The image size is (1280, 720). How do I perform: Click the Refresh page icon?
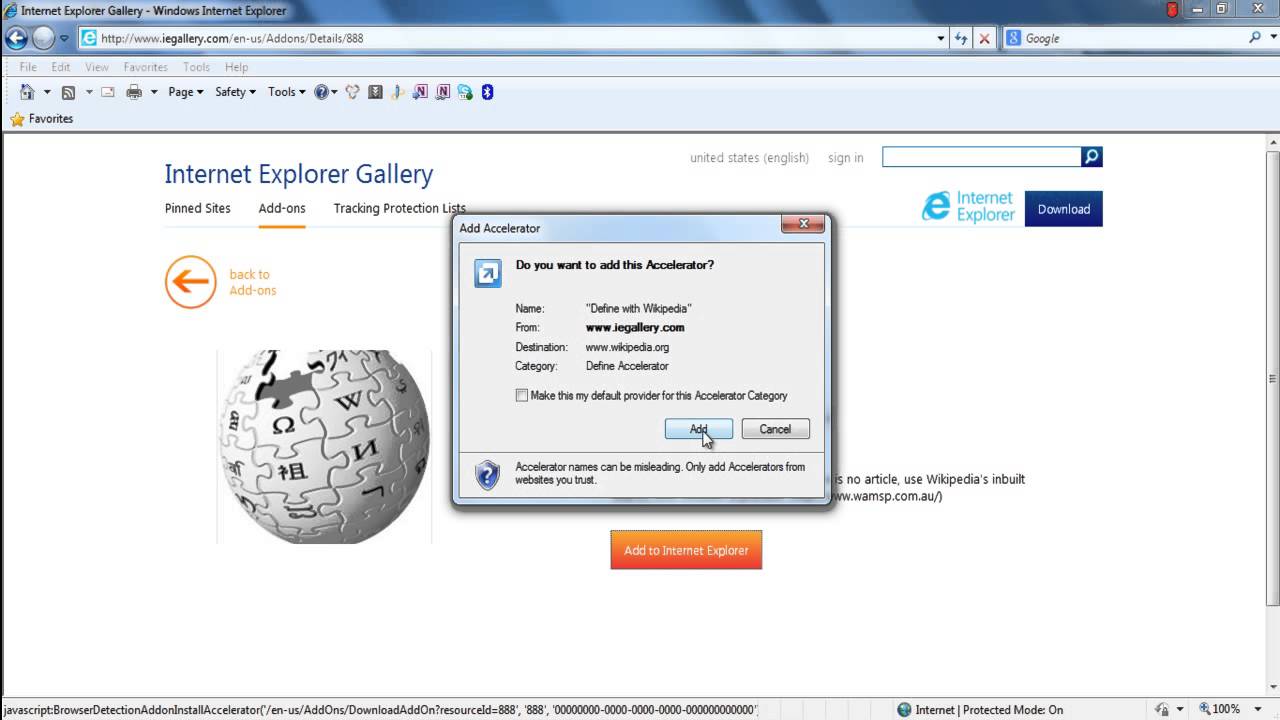tap(961, 38)
